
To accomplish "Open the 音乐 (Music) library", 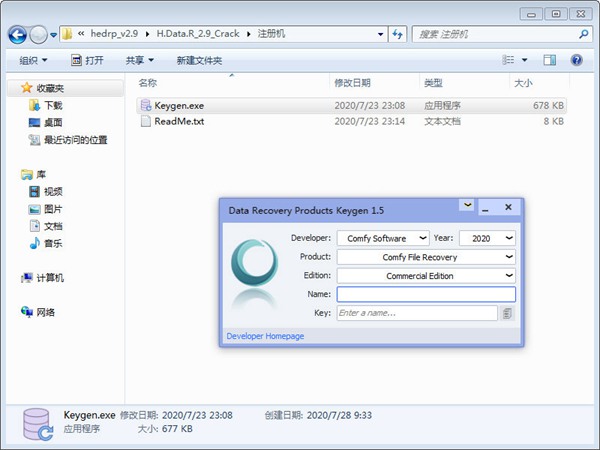I will [x=53, y=243].
